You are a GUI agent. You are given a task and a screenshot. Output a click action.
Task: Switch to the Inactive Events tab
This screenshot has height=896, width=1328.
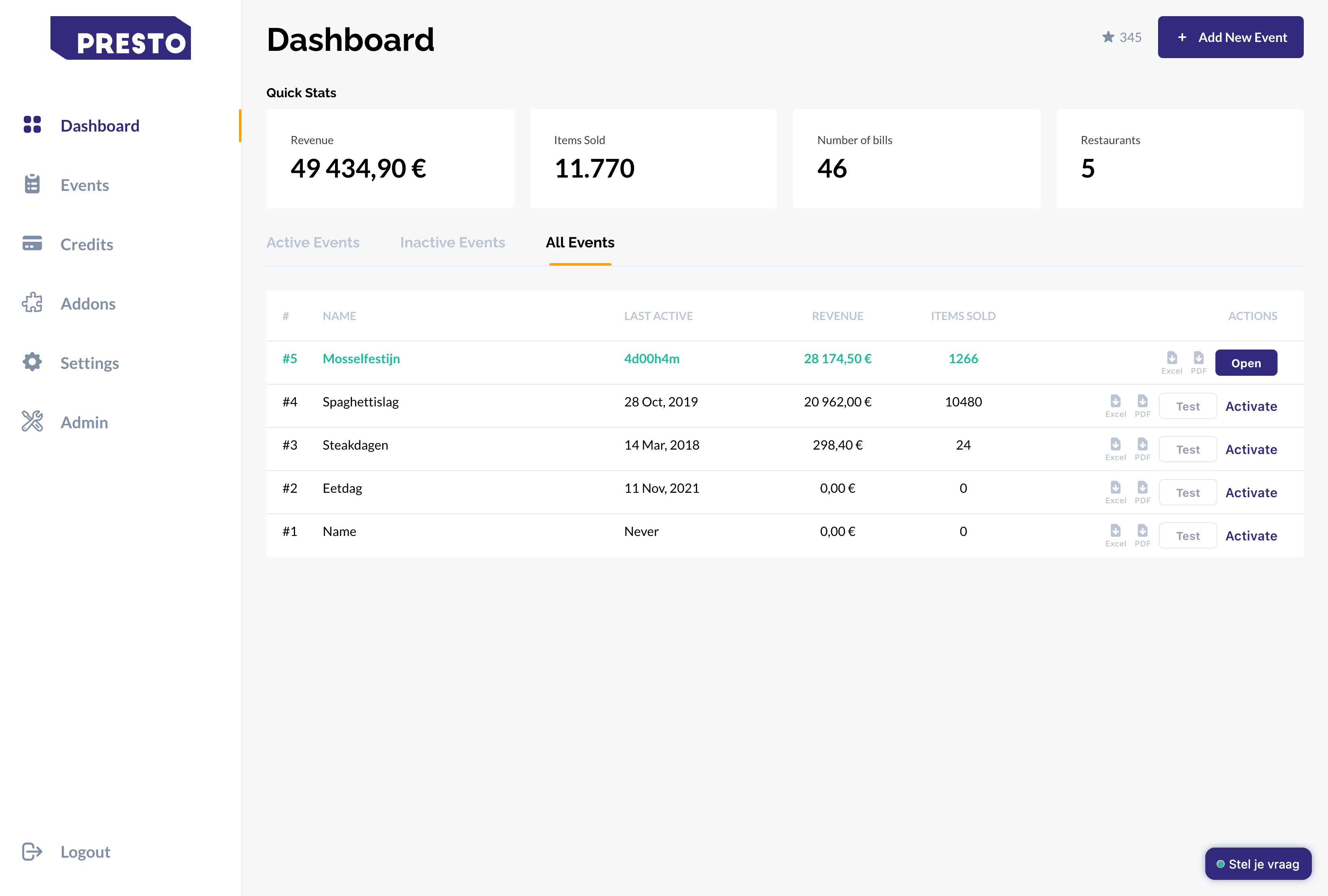pyautogui.click(x=452, y=242)
